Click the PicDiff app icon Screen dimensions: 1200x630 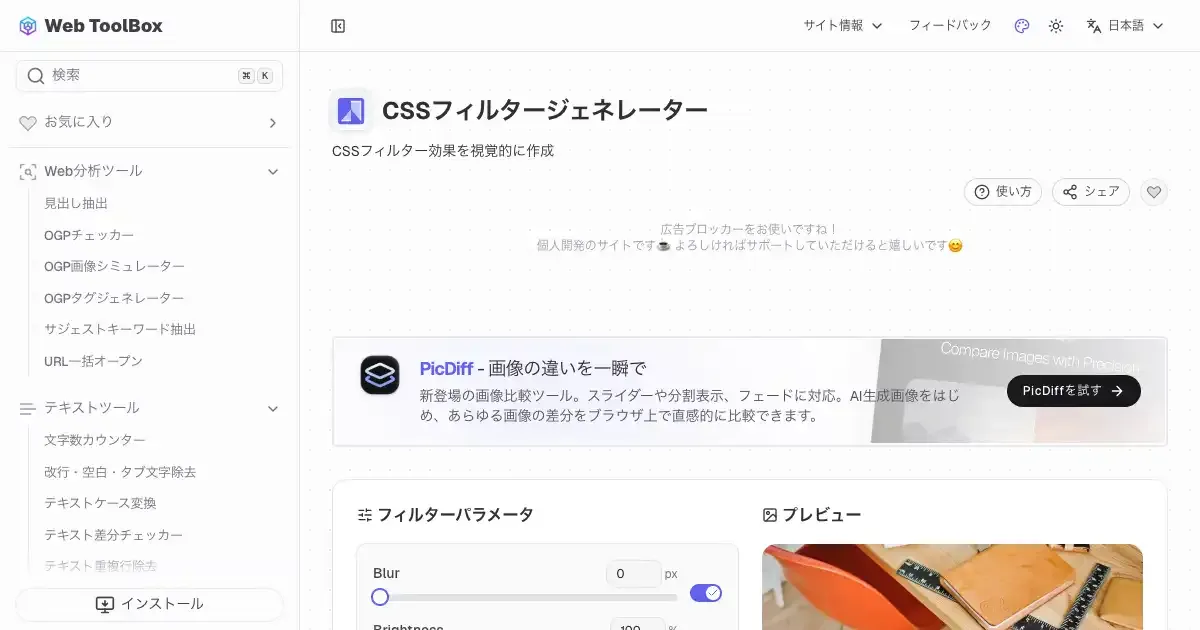click(x=380, y=375)
